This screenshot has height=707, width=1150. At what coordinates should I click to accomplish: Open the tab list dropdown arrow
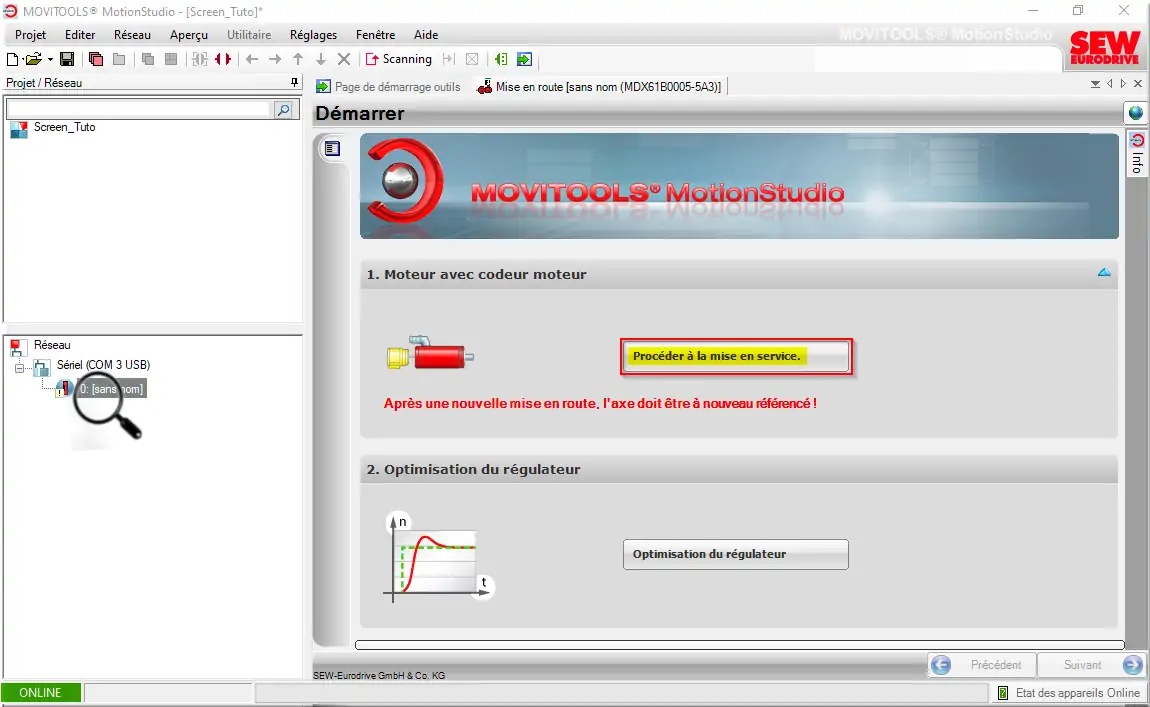1095,84
